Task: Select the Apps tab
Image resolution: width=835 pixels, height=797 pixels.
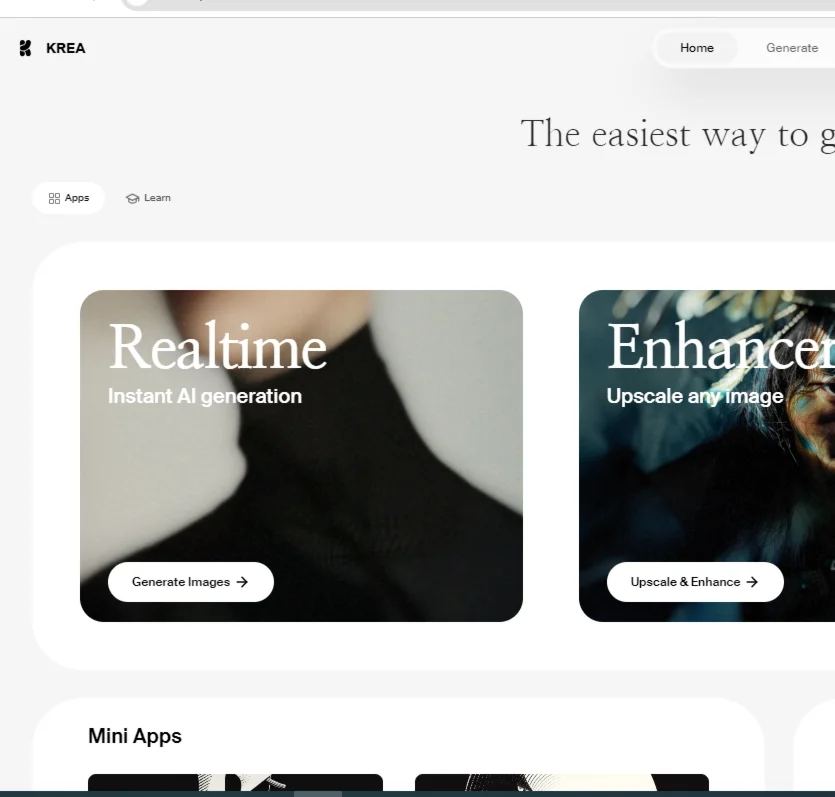Action: pos(69,198)
